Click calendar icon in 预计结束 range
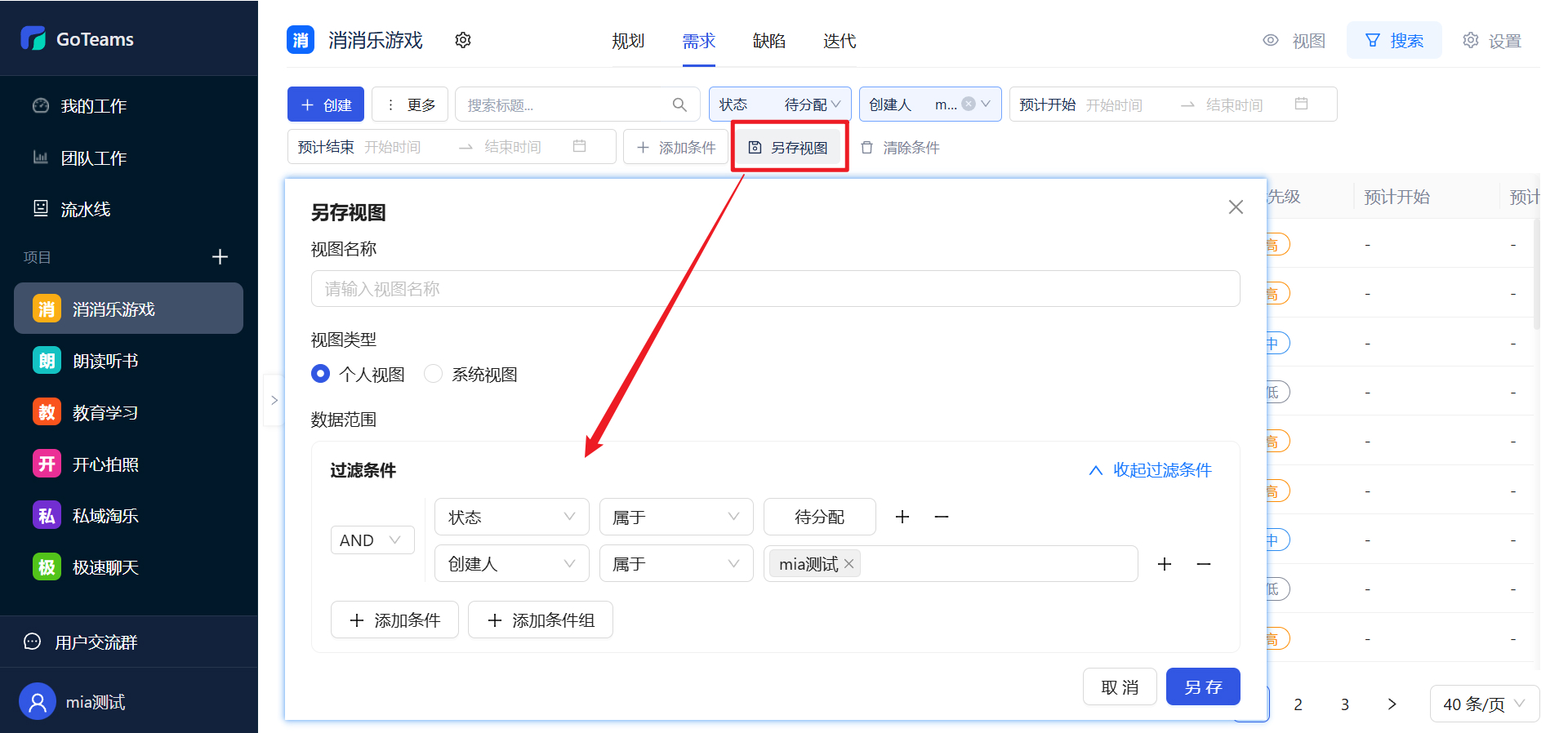The width and height of the screenshot is (1568, 733). (579, 146)
